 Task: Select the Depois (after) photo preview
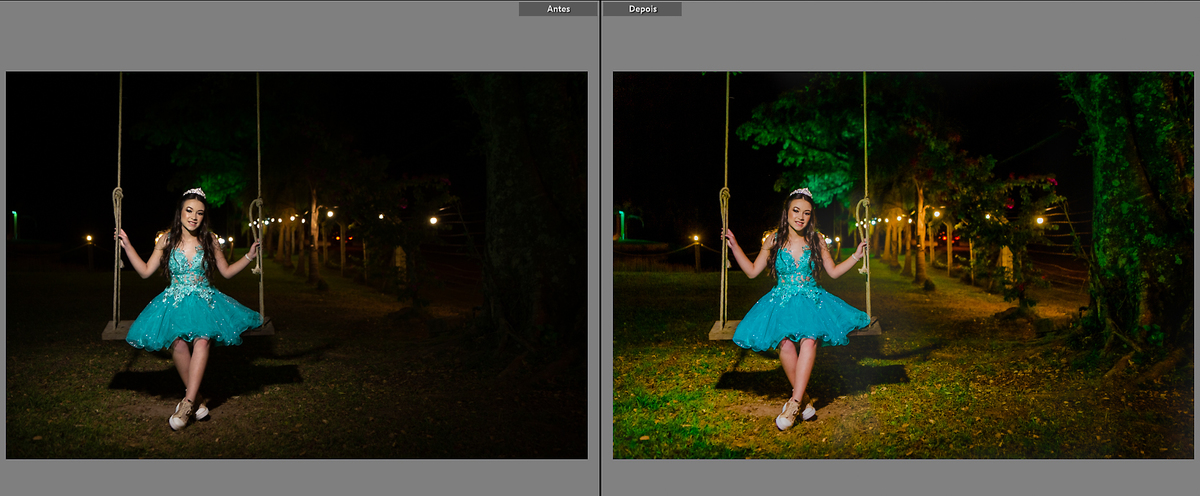(x=903, y=265)
